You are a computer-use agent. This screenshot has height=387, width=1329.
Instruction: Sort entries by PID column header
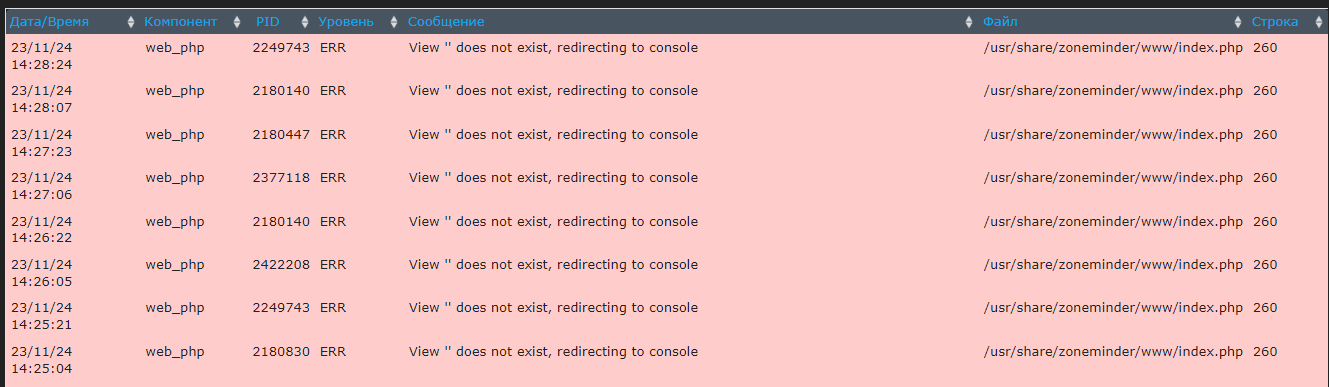(x=268, y=22)
